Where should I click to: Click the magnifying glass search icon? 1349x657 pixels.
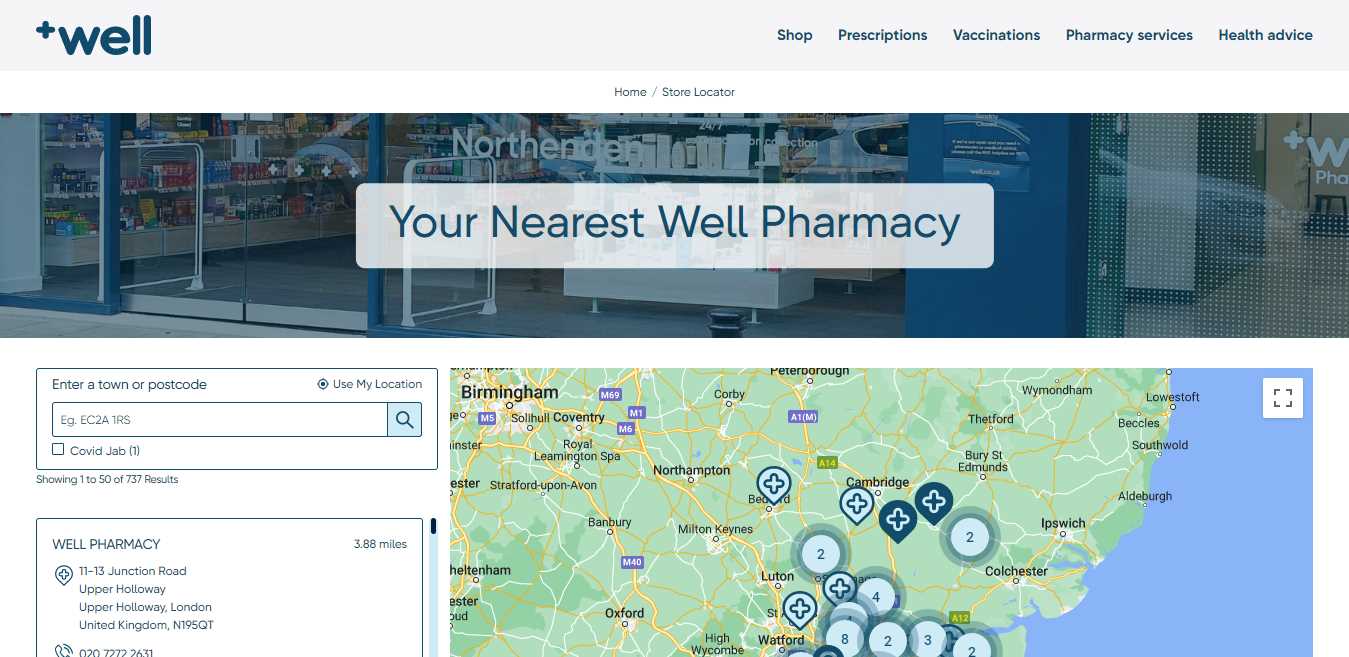pos(404,420)
